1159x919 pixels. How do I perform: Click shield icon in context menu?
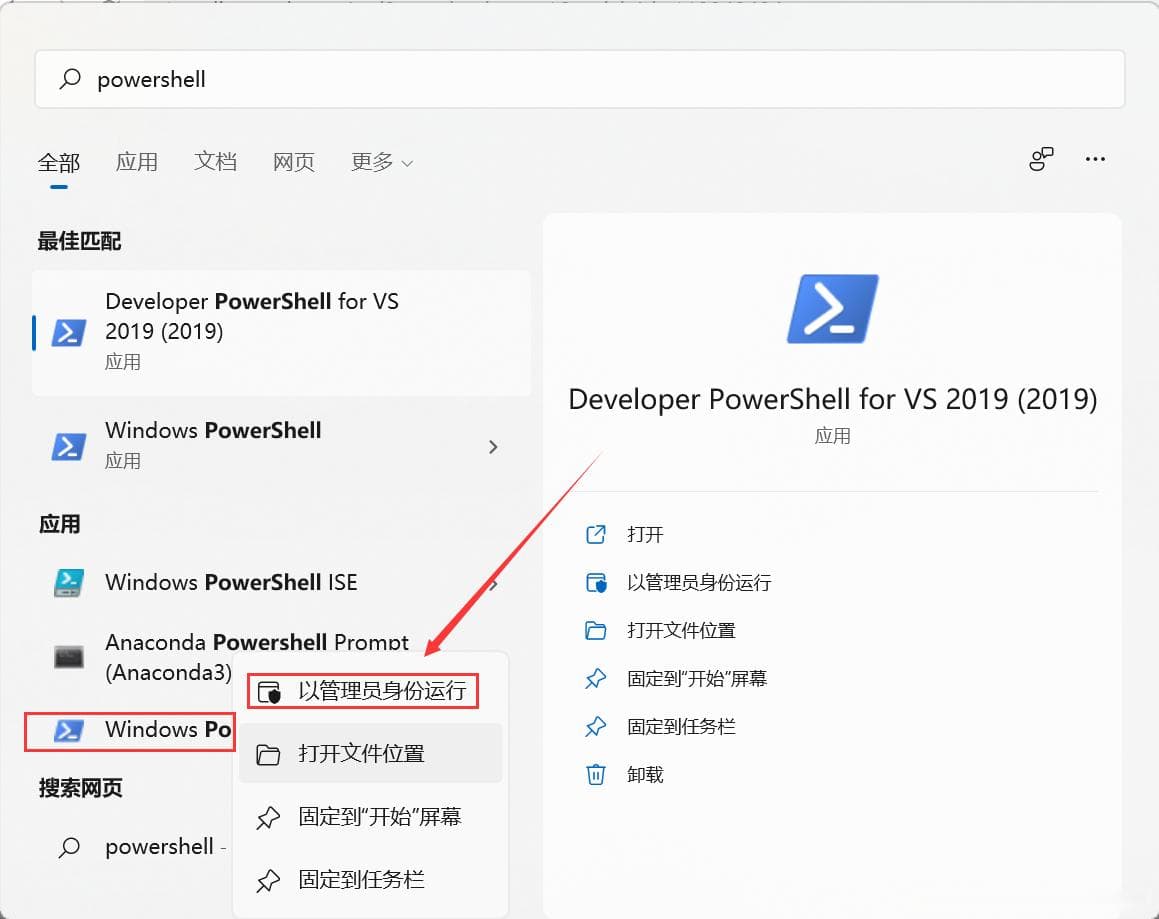point(269,693)
